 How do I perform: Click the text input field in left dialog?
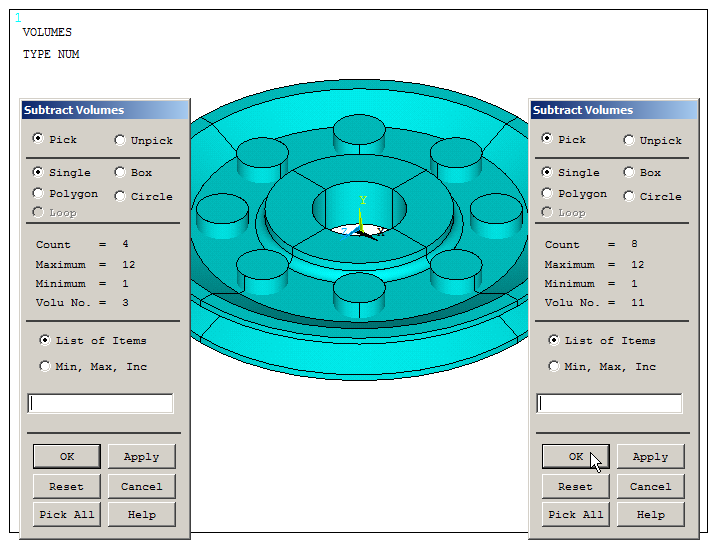click(101, 403)
